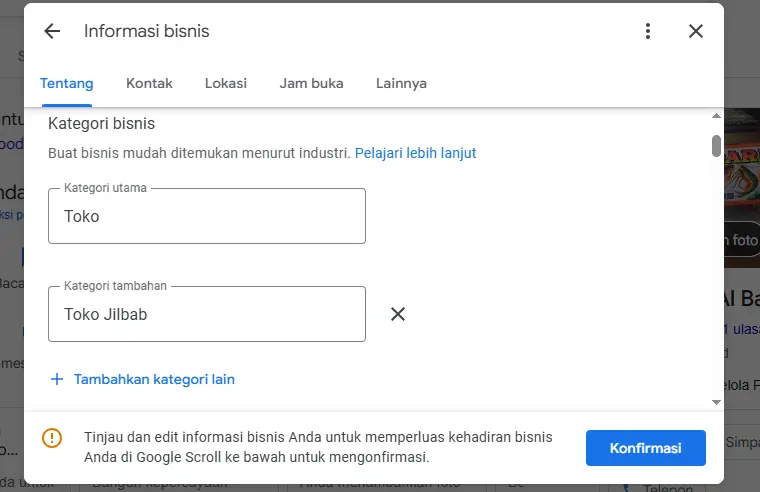Viewport: 760px width, 492px height.
Task: Go to the Jam buka tab
Action: (x=311, y=83)
